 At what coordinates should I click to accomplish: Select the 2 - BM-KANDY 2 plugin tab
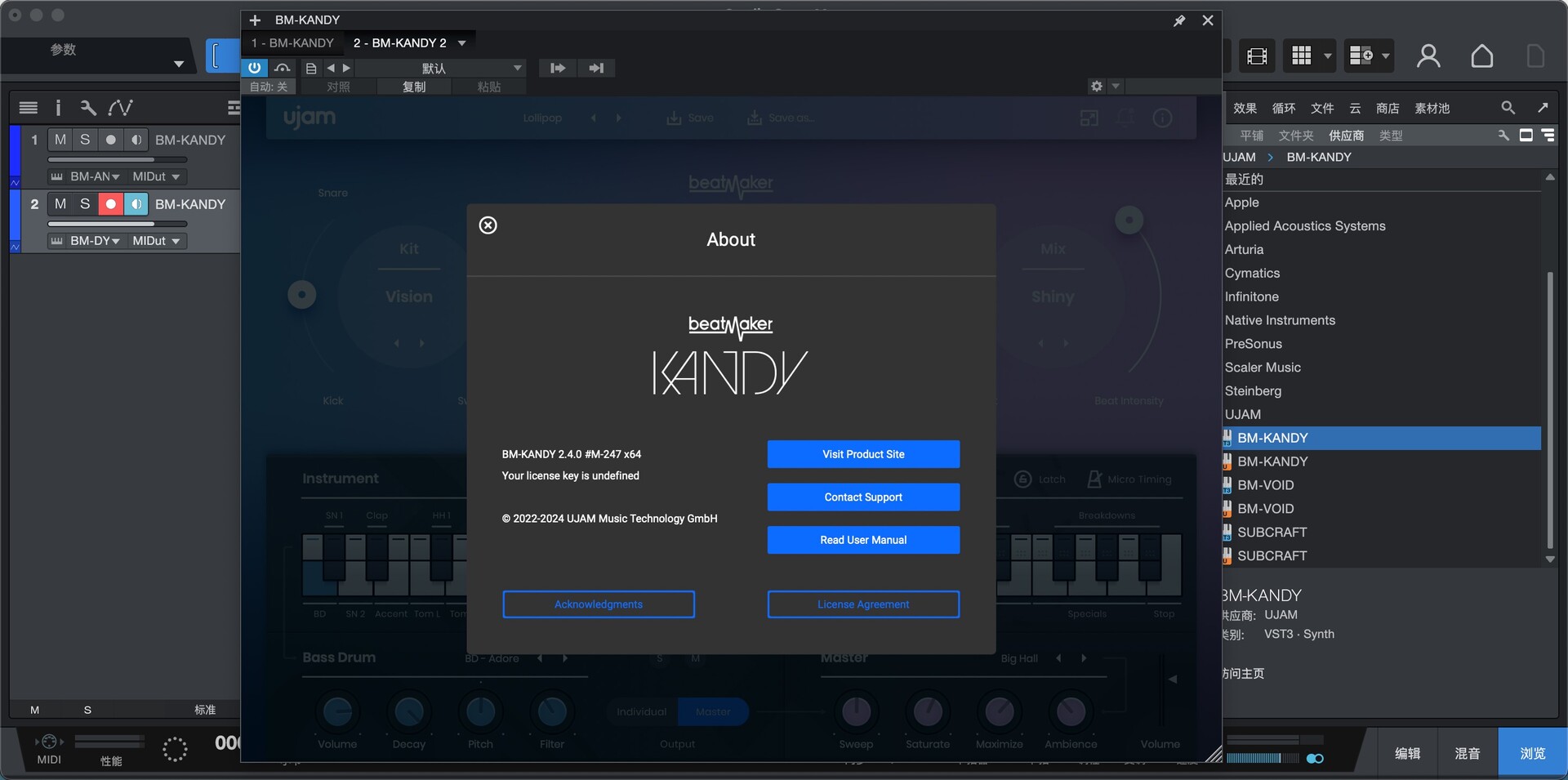[399, 42]
